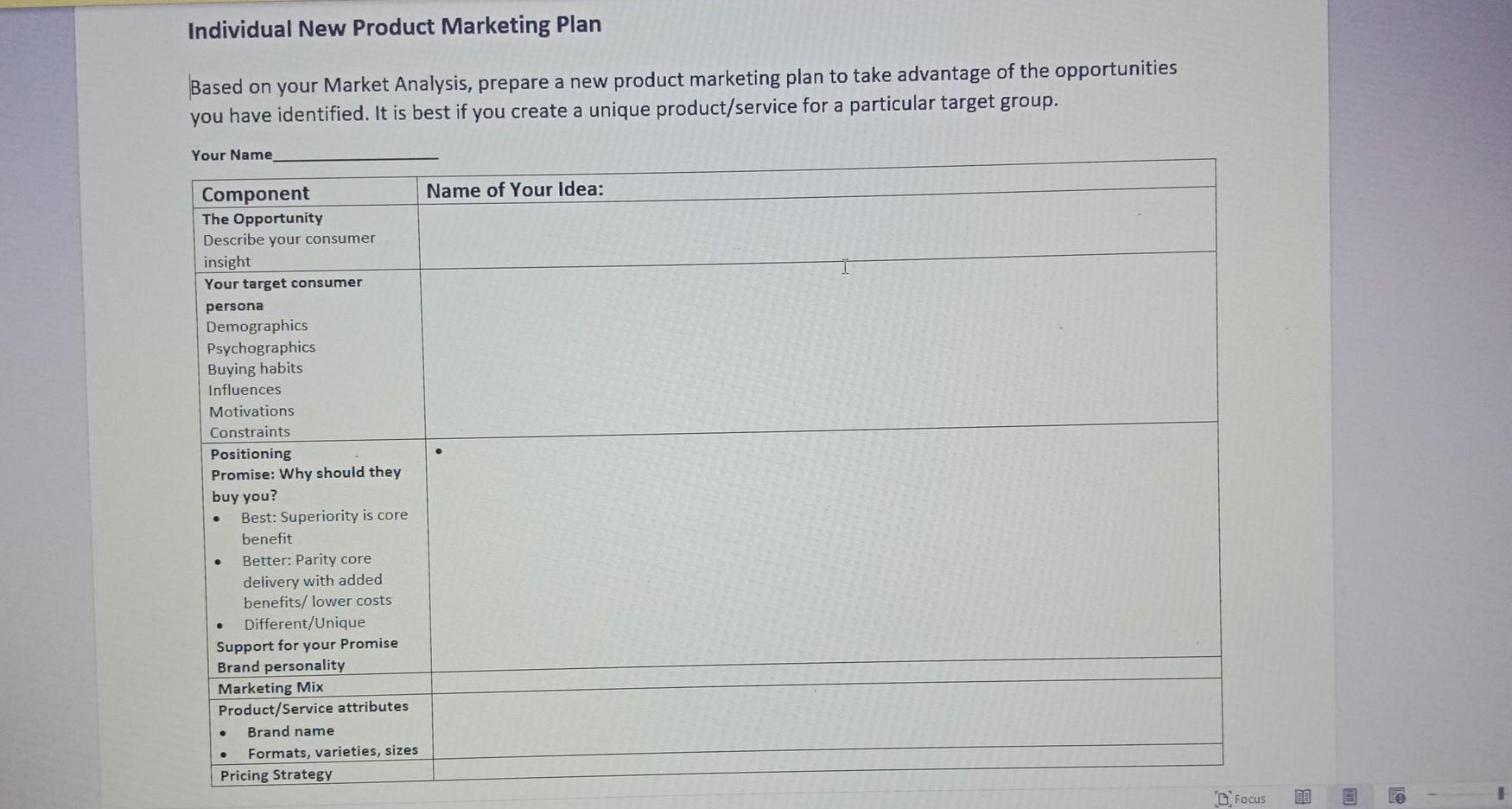Click the Different/Unique bullet text
This screenshot has height=809, width=1512.
click(304, 623)
